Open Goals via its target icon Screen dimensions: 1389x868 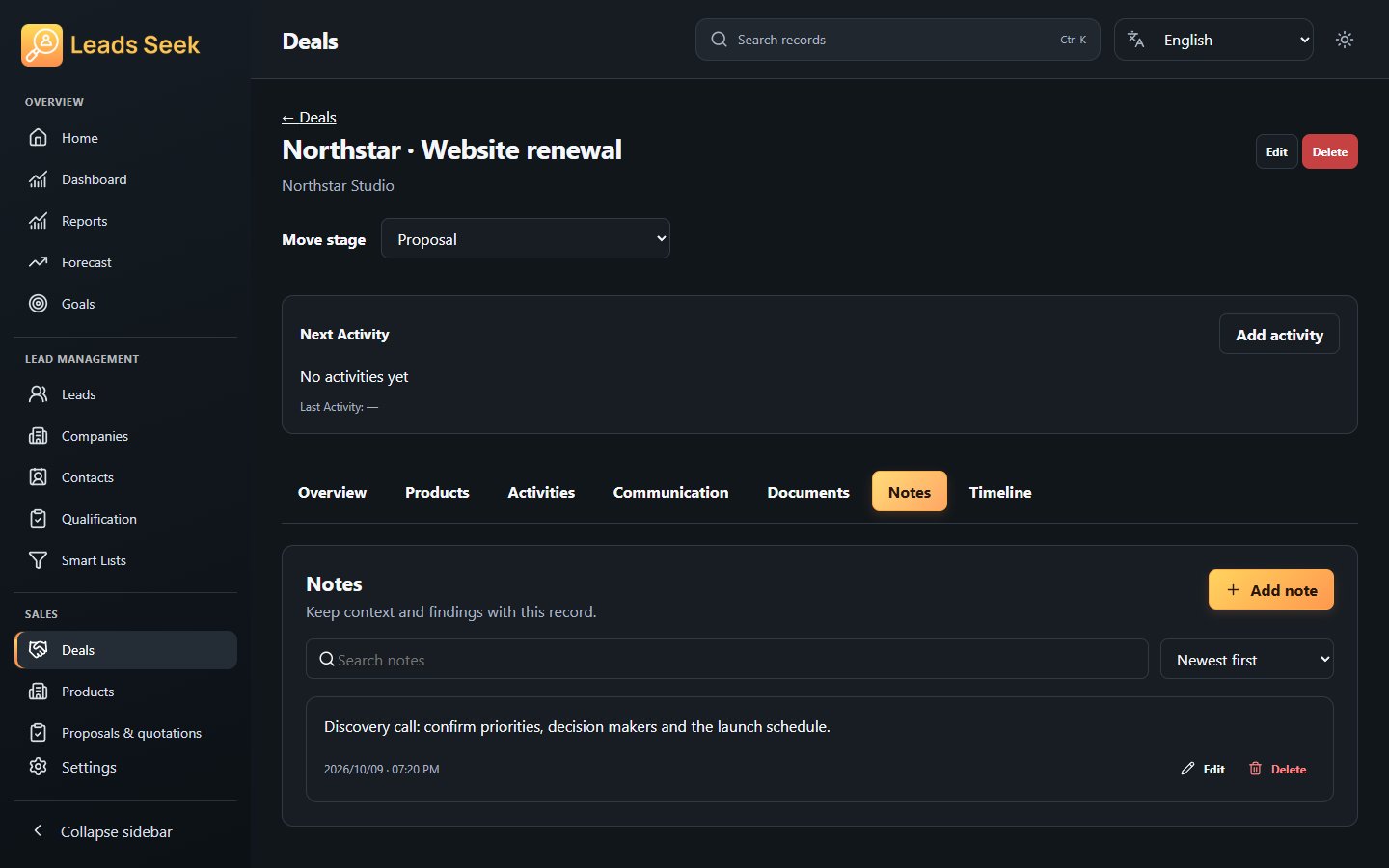click(x=38, y=304)
